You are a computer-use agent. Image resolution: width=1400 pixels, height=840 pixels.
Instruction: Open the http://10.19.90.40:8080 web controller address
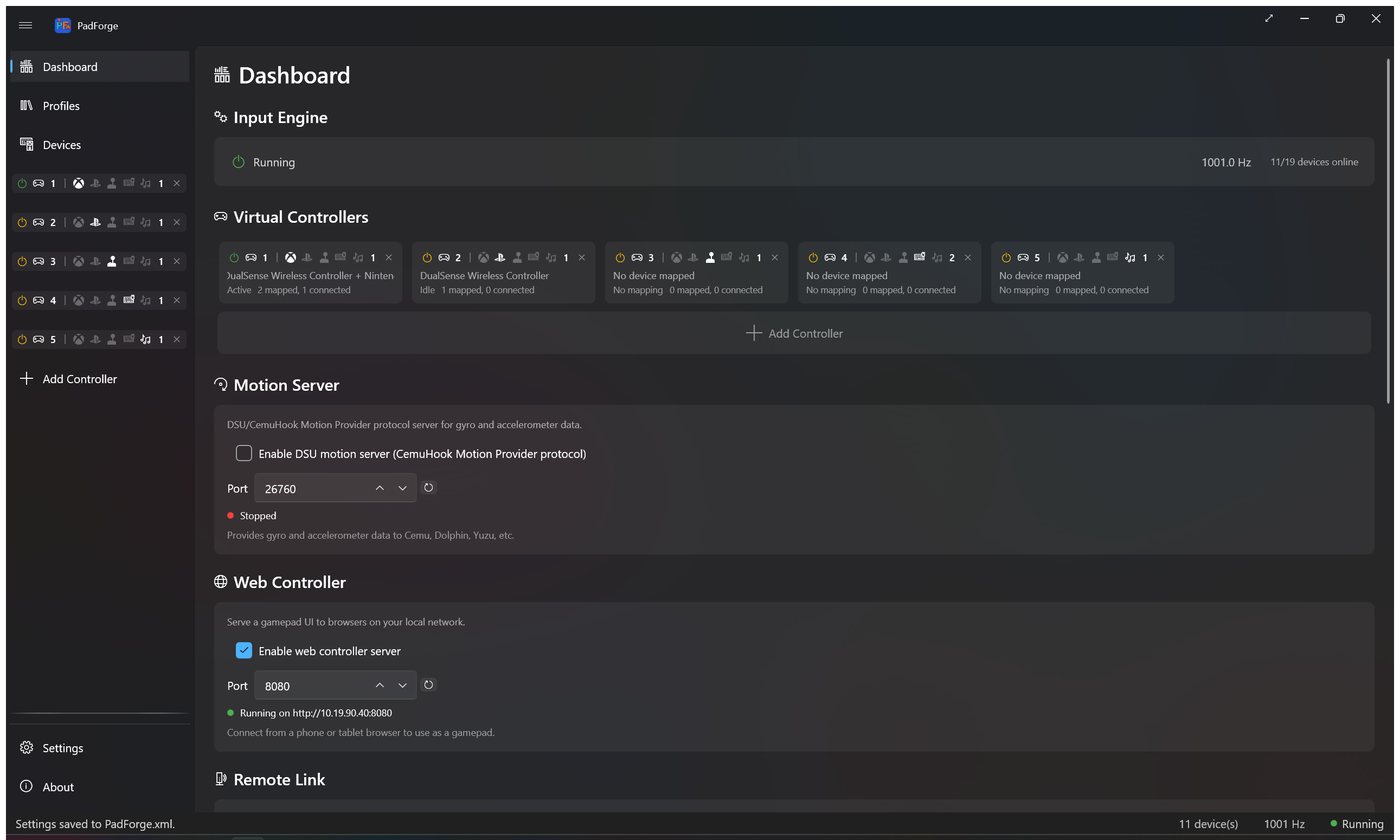point(342,713)
